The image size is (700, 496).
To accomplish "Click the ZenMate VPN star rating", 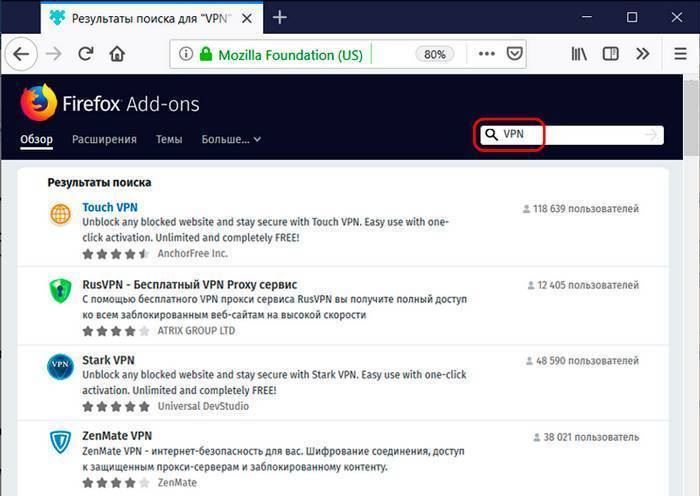I will pyautogui.click(x=116, y=483).
